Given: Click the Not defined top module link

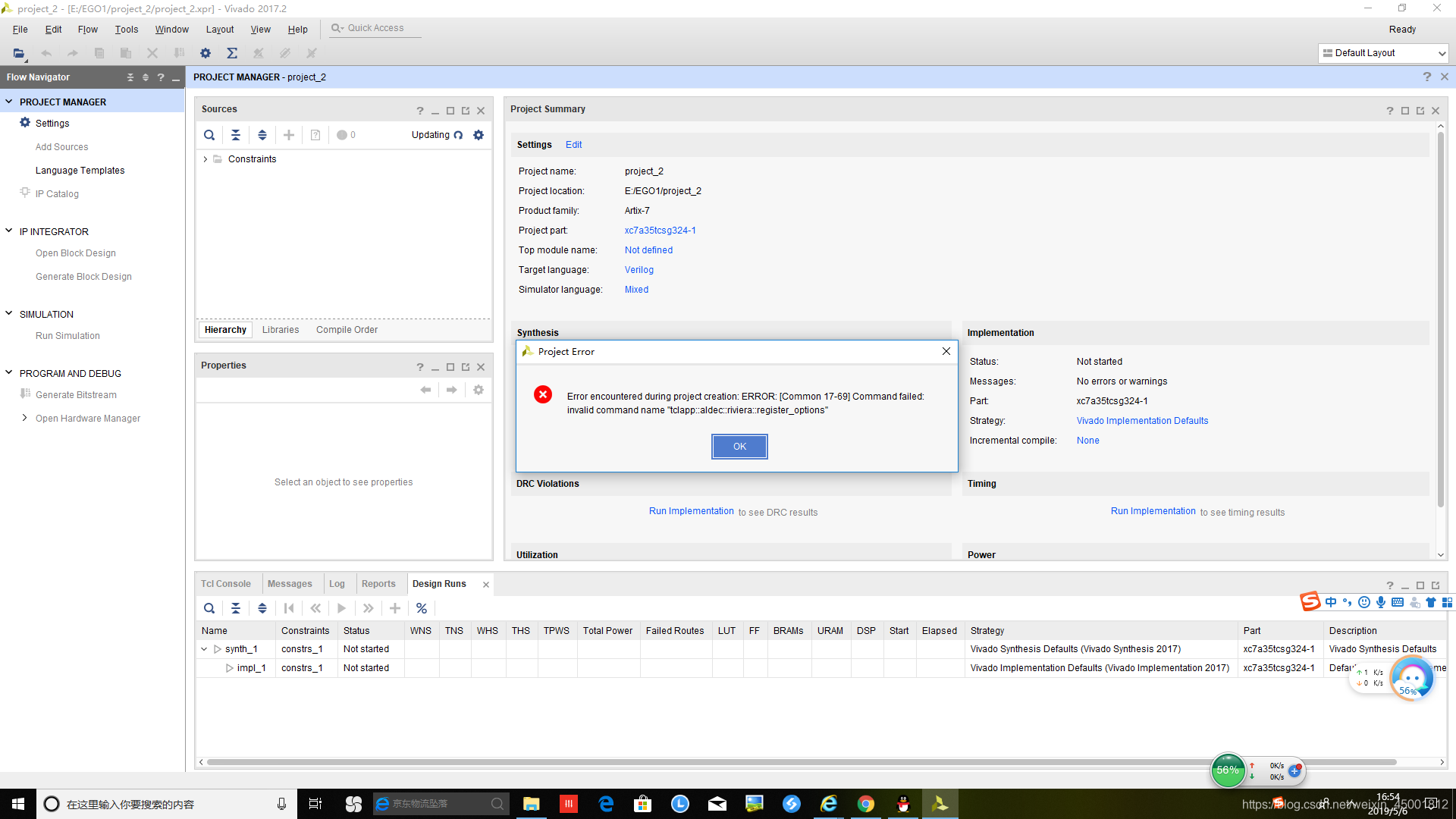Looking at the screenshot, I should [648, 250].
